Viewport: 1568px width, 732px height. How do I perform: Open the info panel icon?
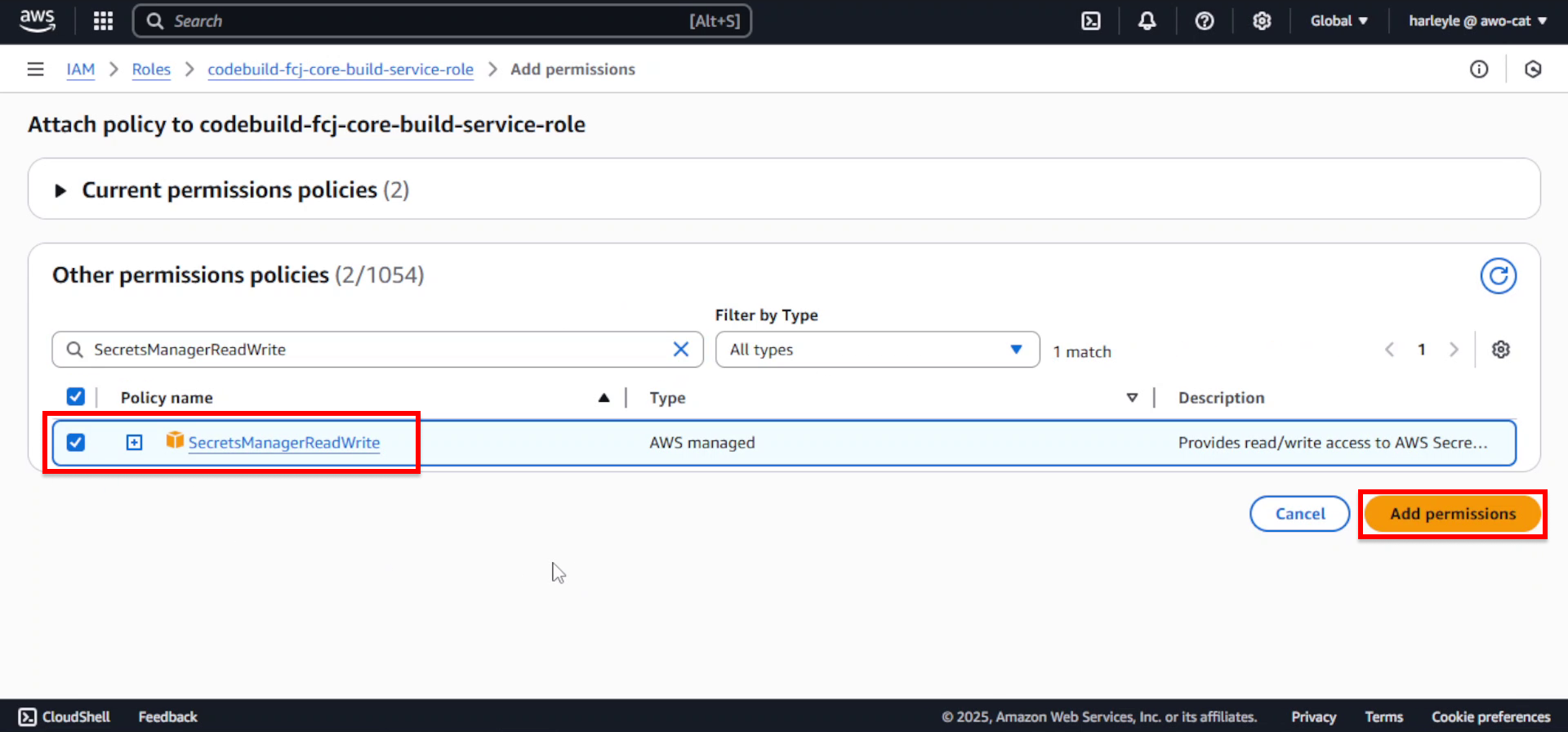(1479, 69)
